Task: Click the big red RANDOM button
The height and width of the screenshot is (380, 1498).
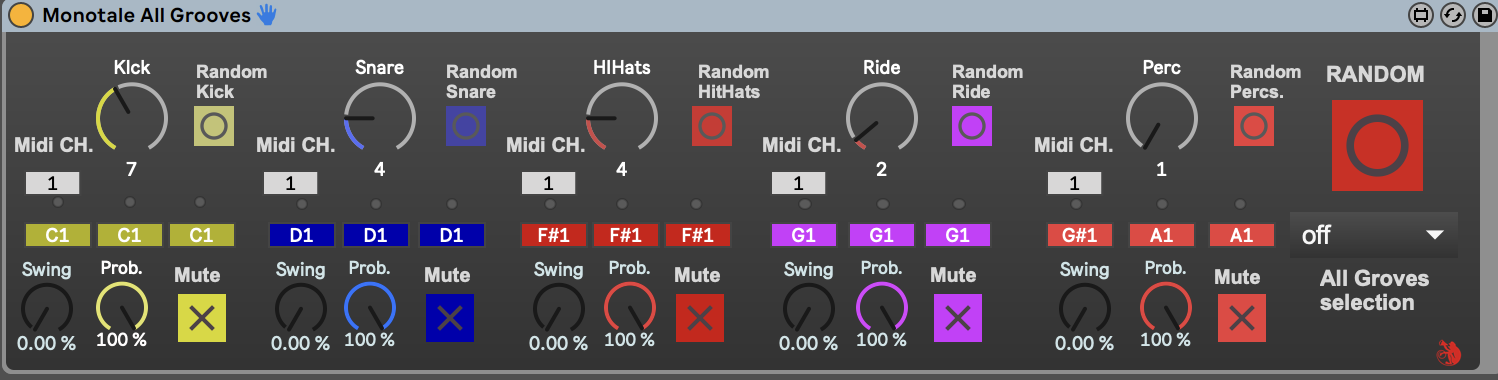Action: point(1377,145)
